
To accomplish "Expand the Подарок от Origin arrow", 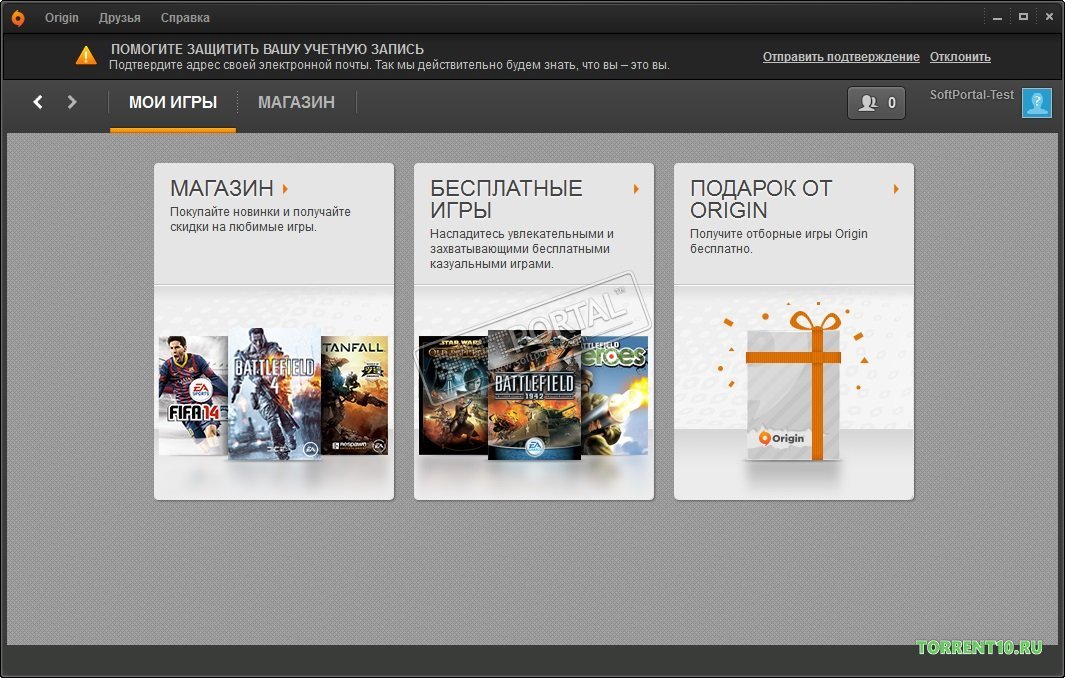I will pos(896,188).
